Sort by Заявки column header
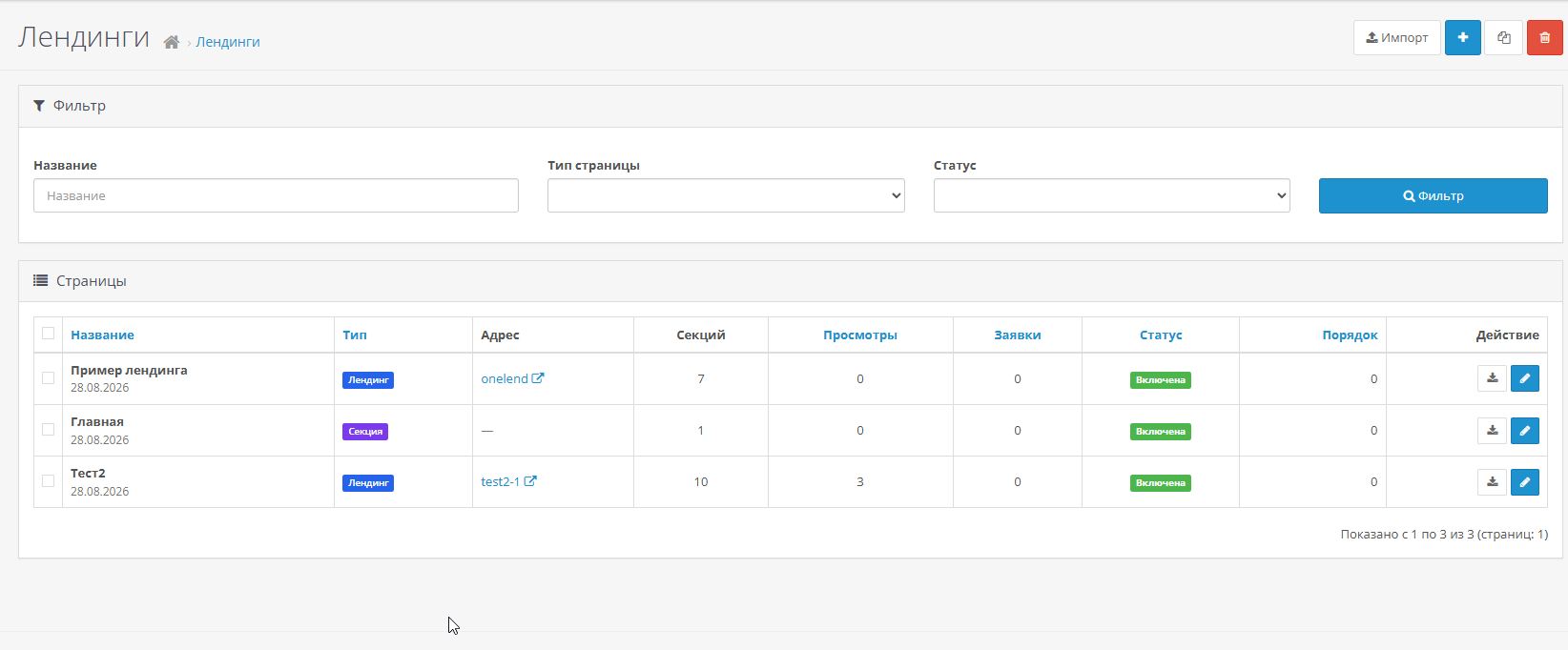This screenshot has width=1568, height=650. 1017,335
